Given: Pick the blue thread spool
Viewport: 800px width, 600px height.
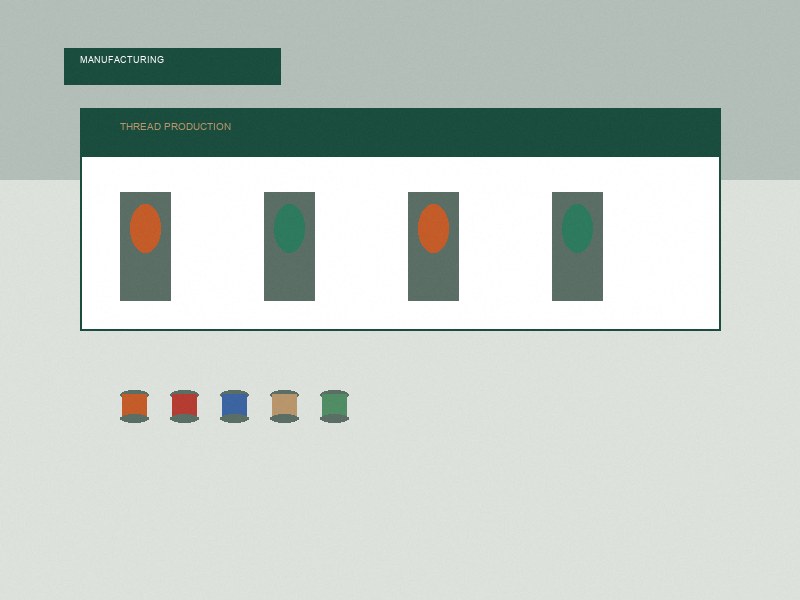Looking at the screenshot, I should tap(234, 406).
